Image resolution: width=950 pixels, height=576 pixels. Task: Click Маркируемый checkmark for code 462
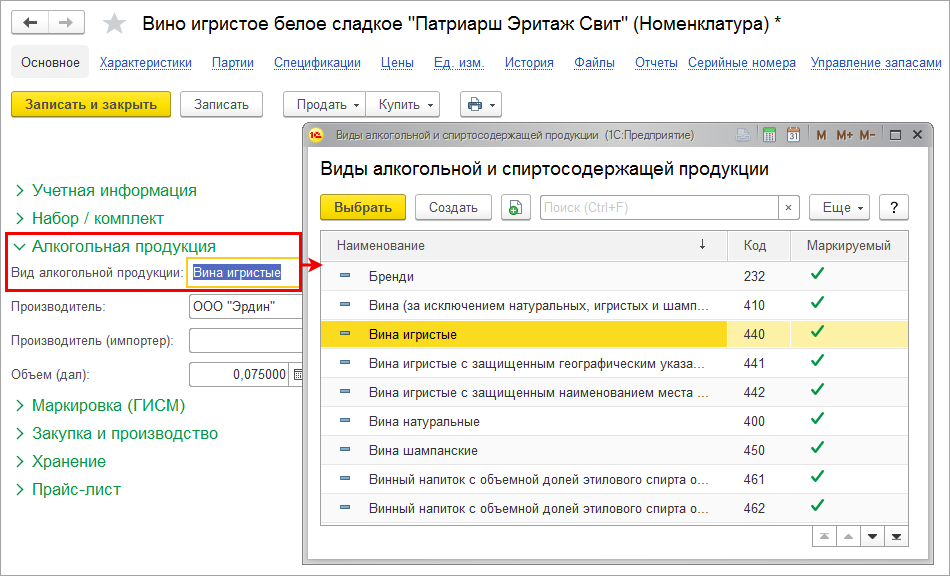pyautogui.click(x=817, y=506)
